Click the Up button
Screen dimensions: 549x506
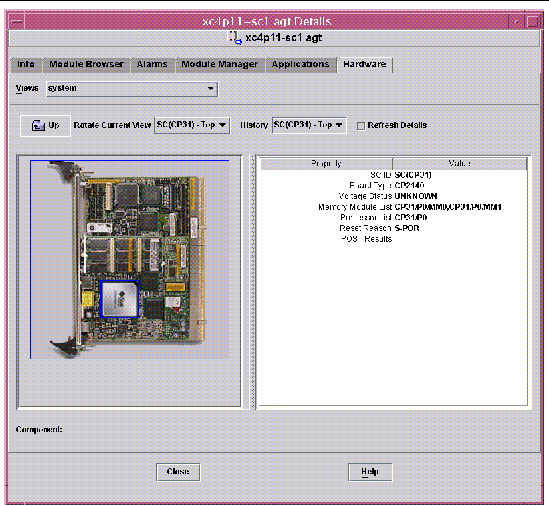tap(45, 126)
